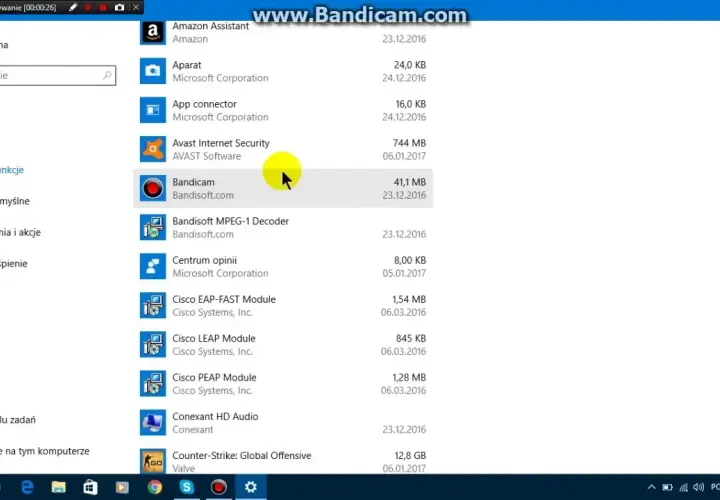This screenshot has height=500, width=720.
Task: Open the sidebar item ending in 'i akcje'
Action: 20,232
